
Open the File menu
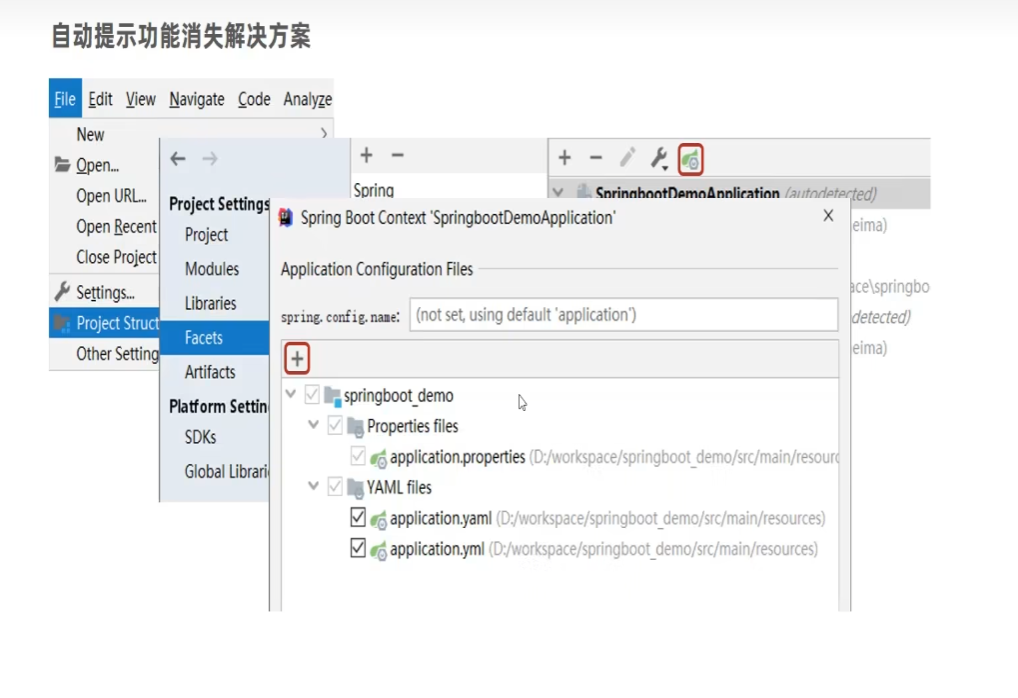[x=65, y=99]
